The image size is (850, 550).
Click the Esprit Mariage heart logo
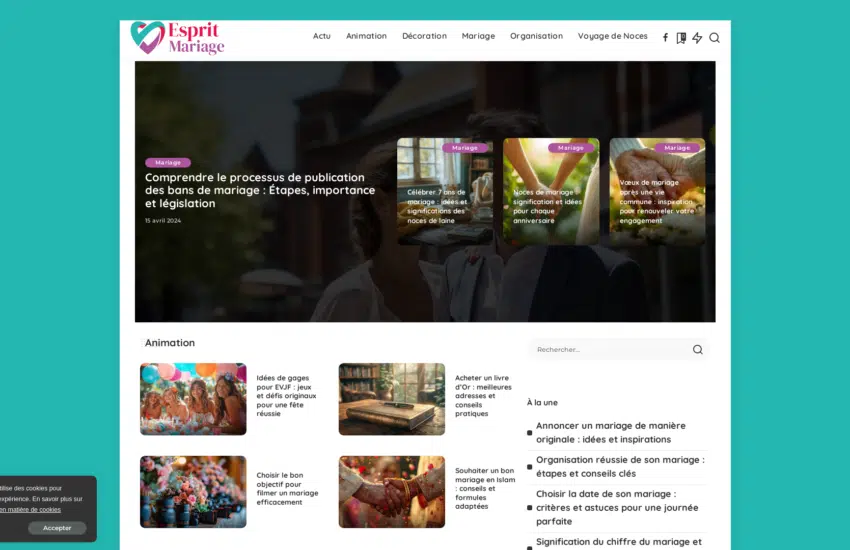(x=148, y=38)
